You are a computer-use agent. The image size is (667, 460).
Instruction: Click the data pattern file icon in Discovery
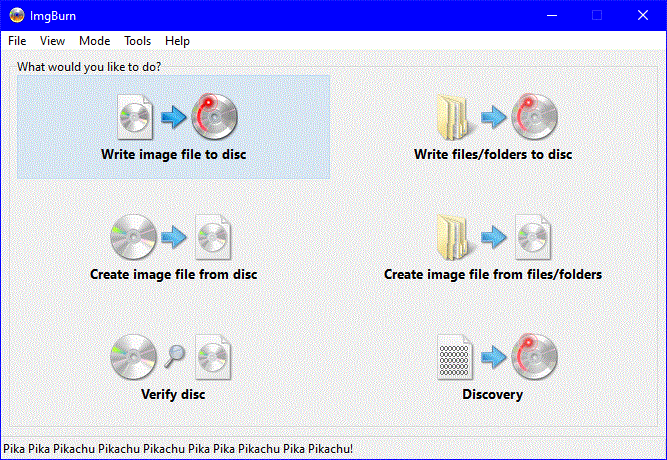click(455, 357)
